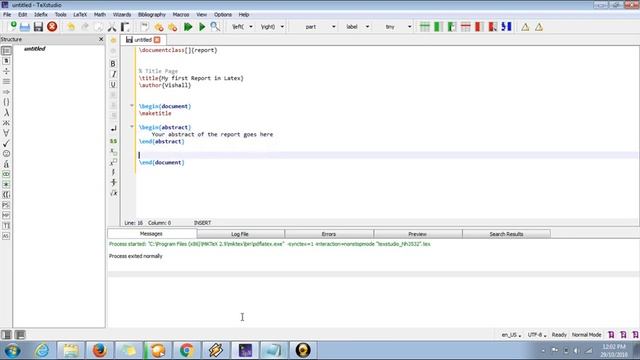Click the red stop compilation icon
Viewport: 640px width, 360px height.
coord(52,27)
